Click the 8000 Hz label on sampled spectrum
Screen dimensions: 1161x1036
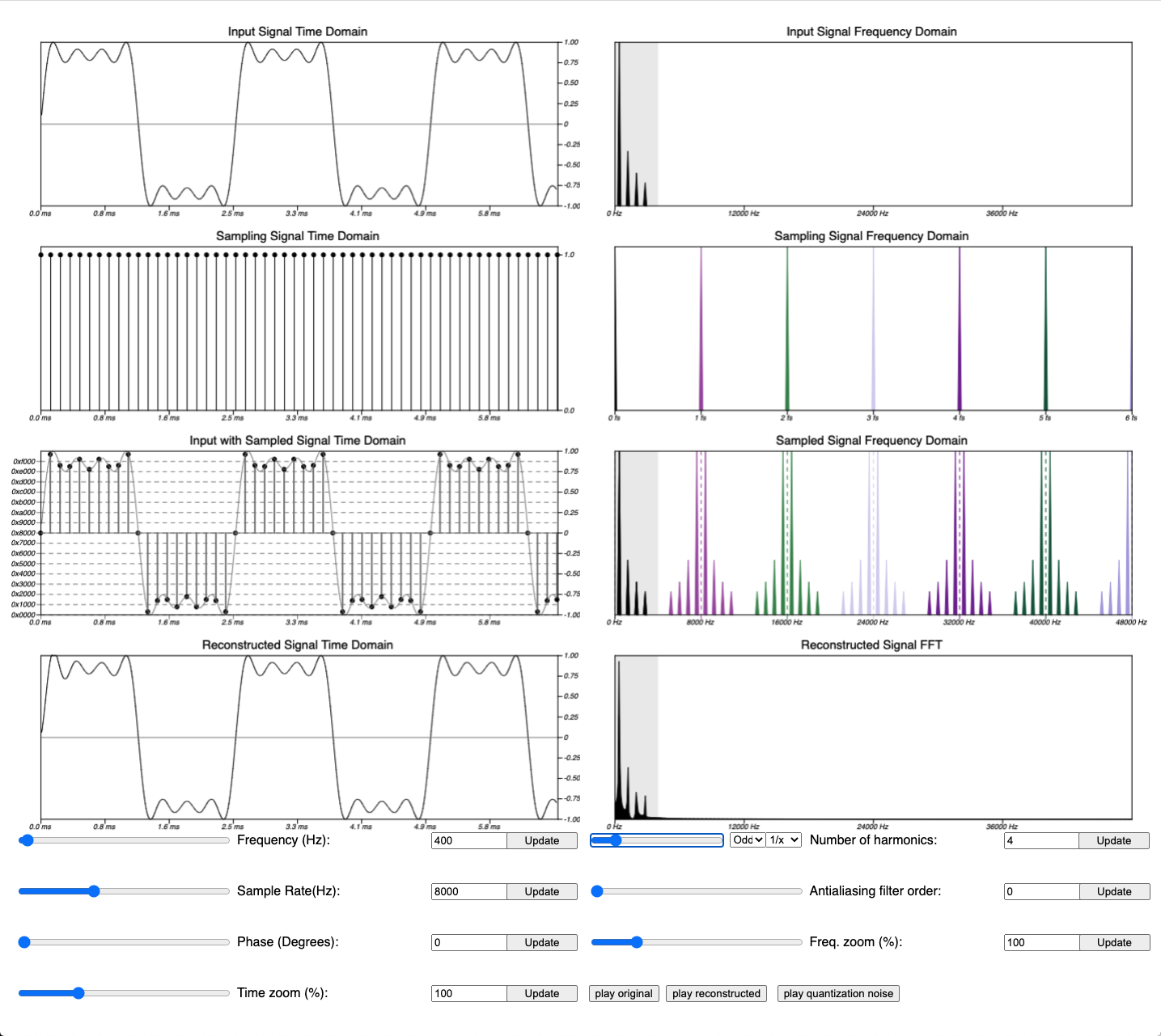click(x=700, y=623)
